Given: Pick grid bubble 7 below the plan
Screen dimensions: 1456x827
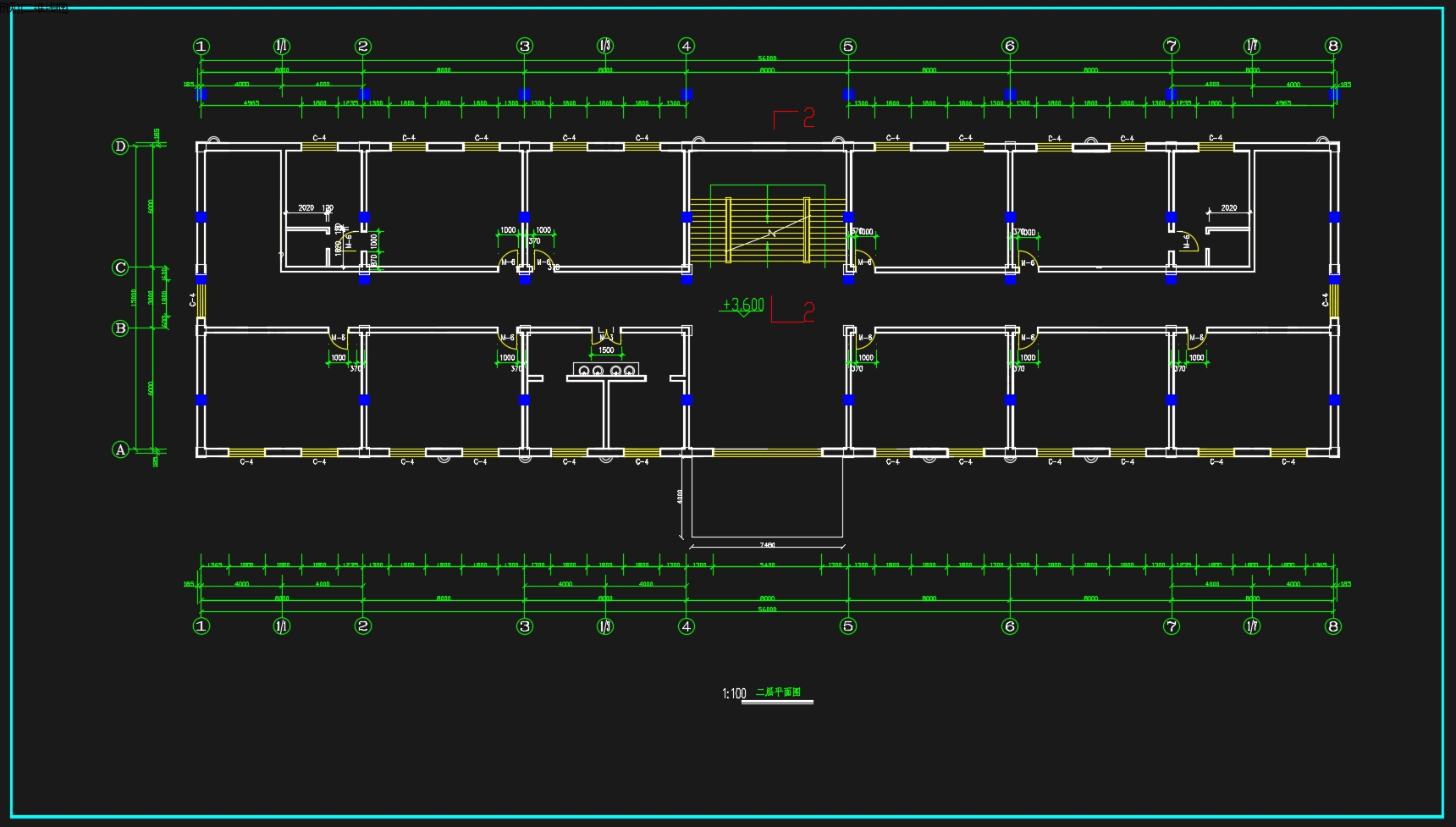Looking at the screenshot, I should [x=1172, y=626].
